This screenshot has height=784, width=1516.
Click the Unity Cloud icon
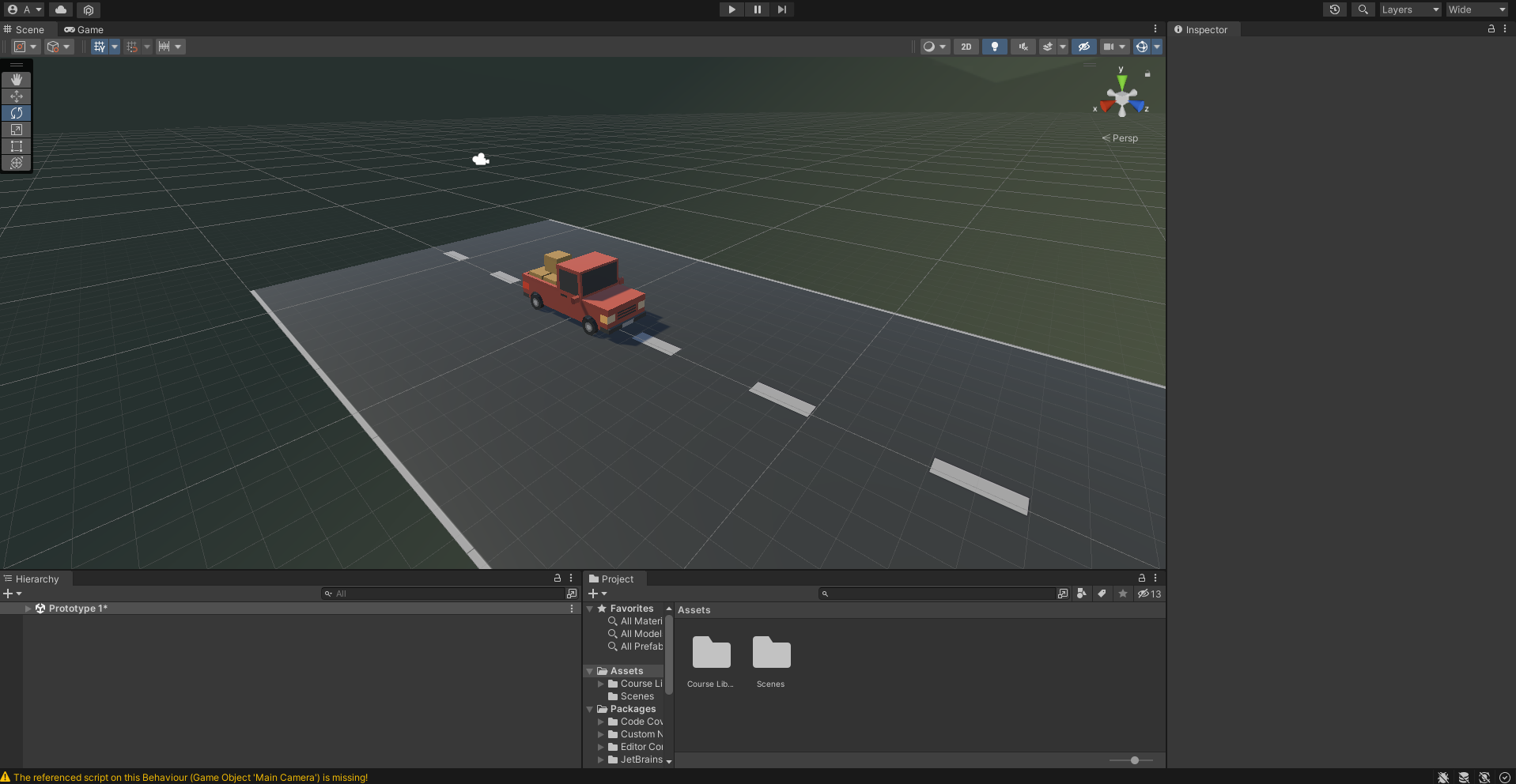pyautogui.click(x=61, y=9)
